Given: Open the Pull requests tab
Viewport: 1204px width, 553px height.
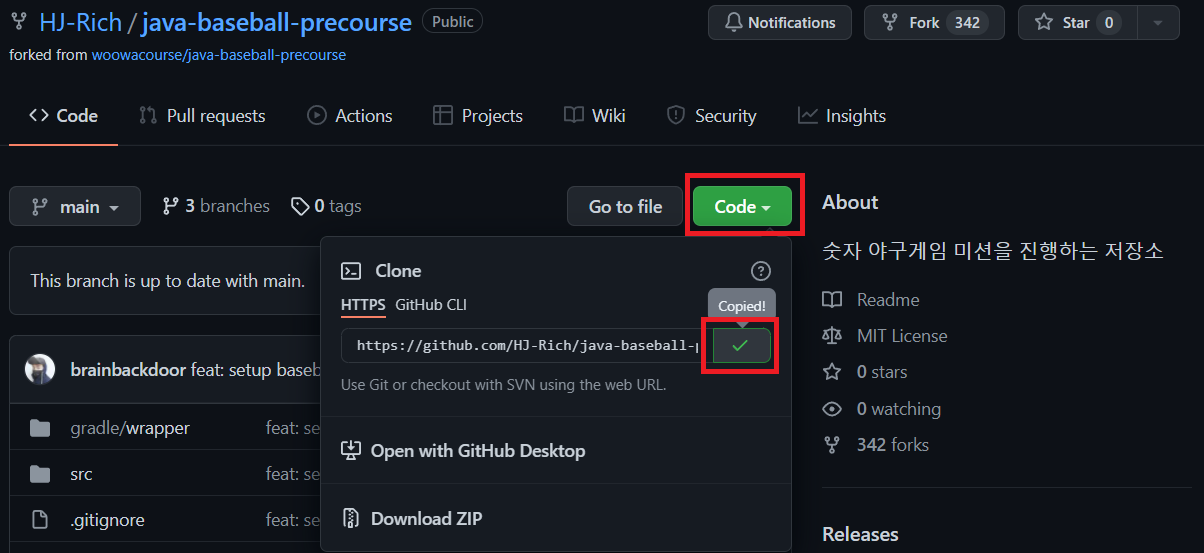Looking at the screenshot, I should (202, 116).
